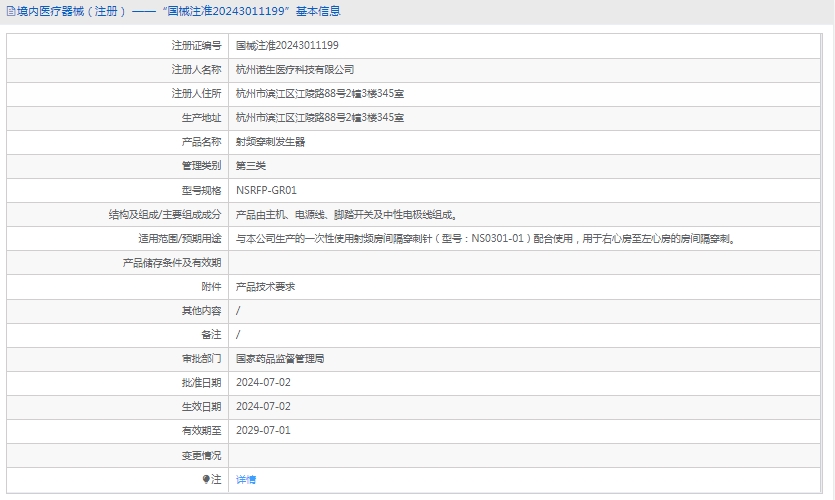Click the bullet icon beside 注
The height and width of the screenshot is (500, 835).
(207, 480)
